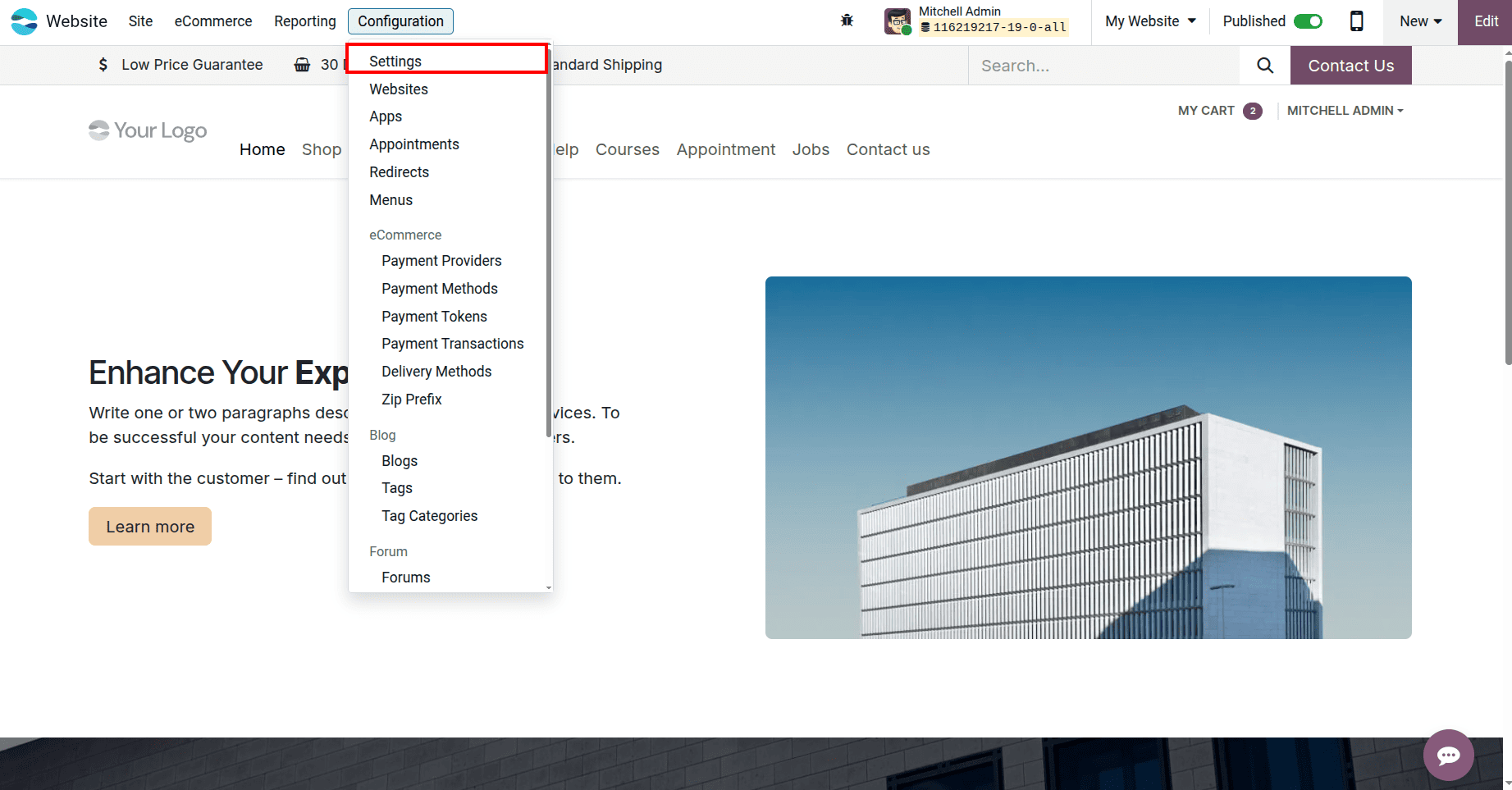1512x790 pixels.
Task: Open the Reporting menu
Action: [305, 21]
